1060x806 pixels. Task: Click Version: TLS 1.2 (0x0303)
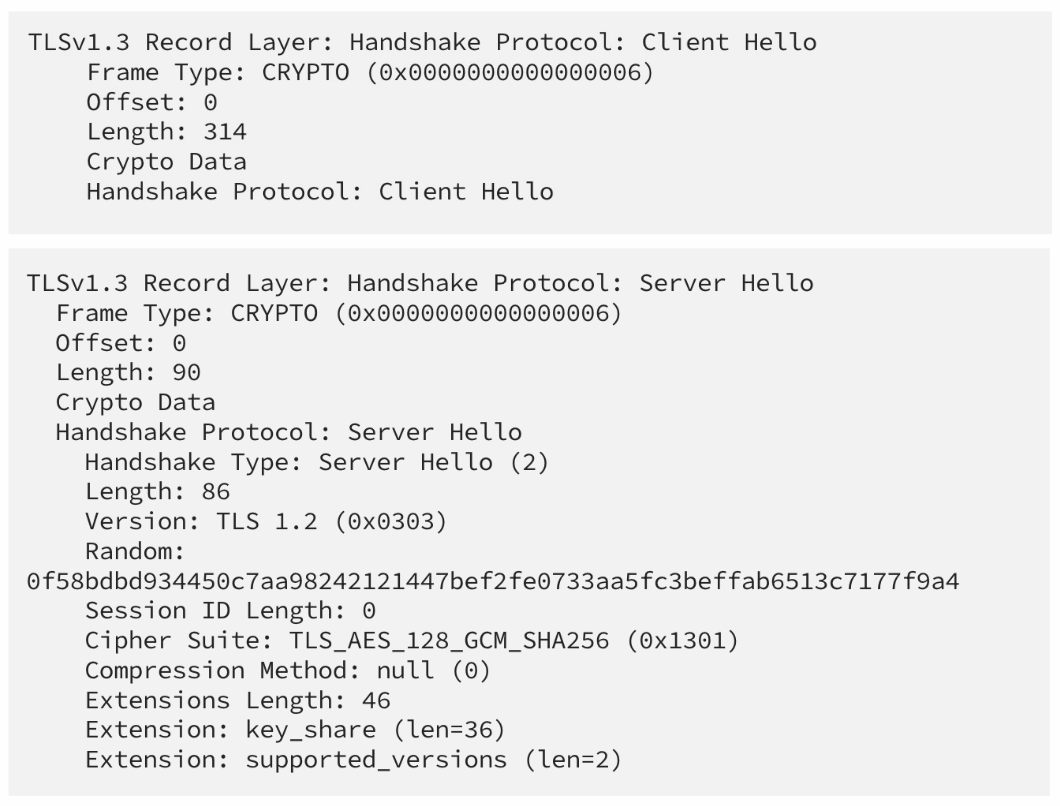266,521
